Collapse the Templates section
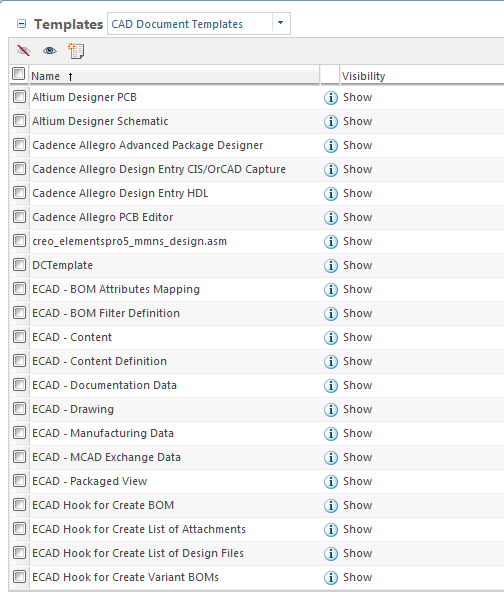Screen dimensions: 504x592 click(x=22, y=24)
